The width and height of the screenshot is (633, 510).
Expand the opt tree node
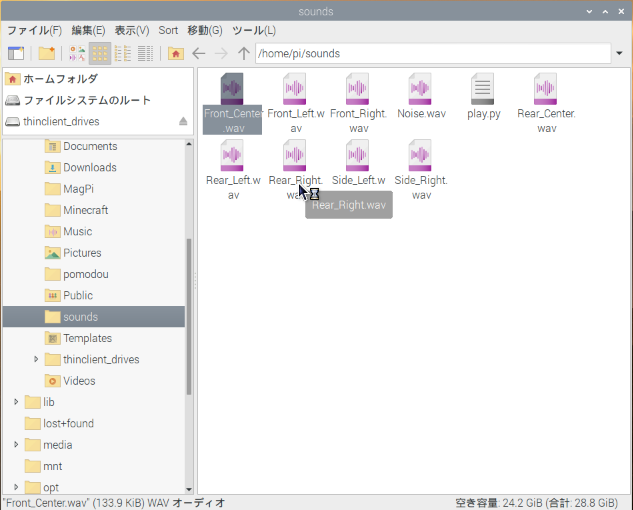point(16,487)
